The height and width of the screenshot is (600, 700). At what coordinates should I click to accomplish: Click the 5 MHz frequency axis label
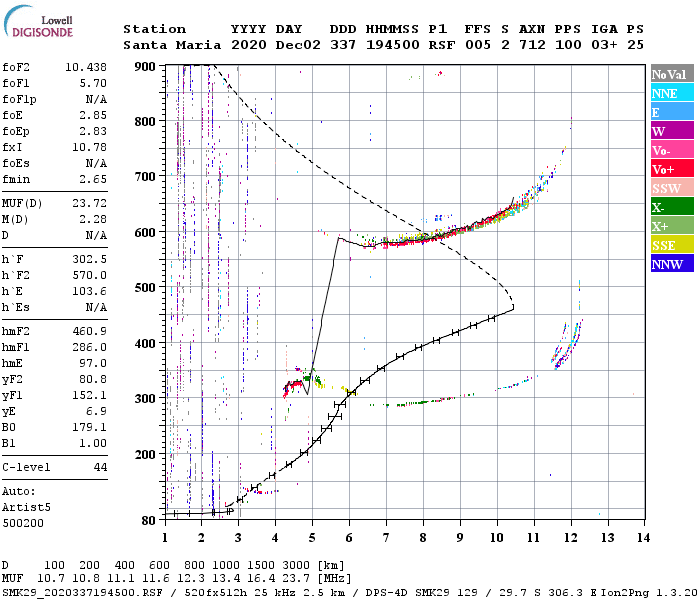pos(312,538)
